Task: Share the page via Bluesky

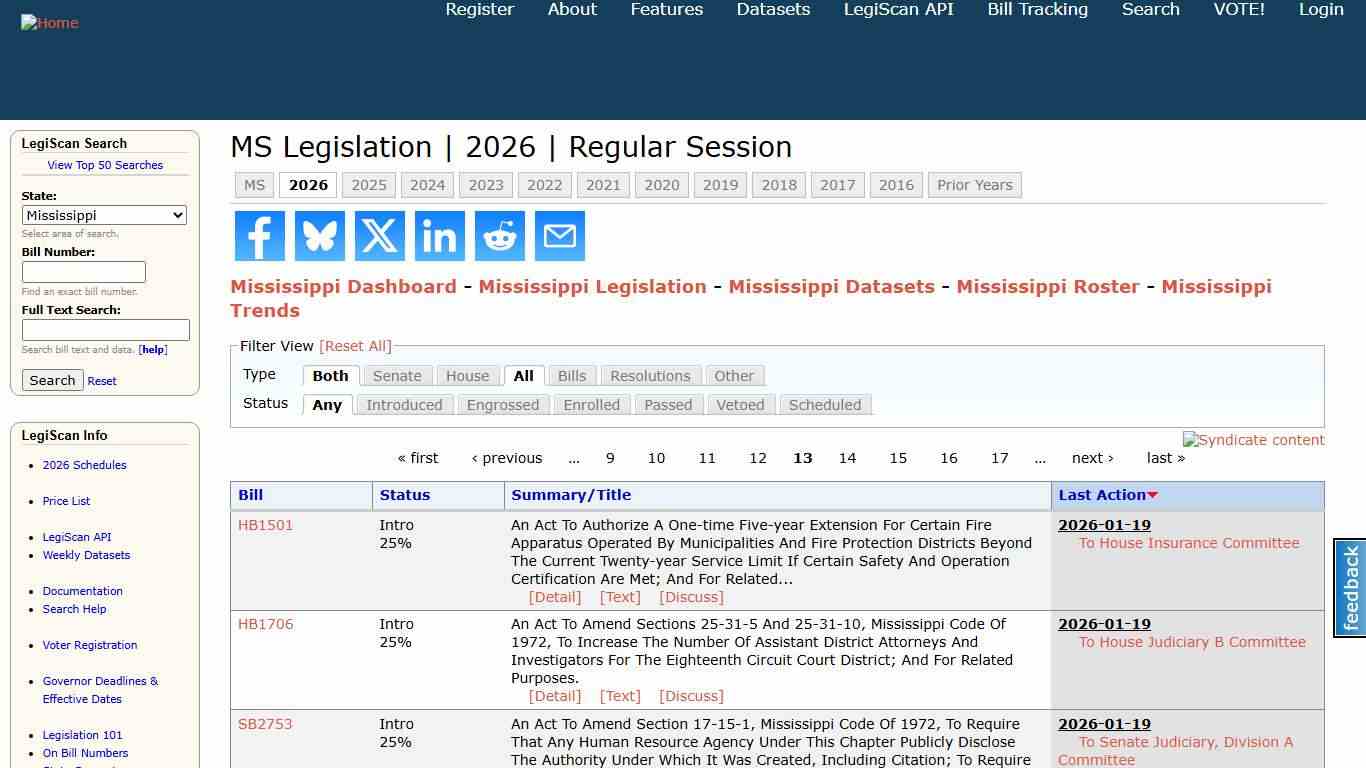Action: pos(319,236)
